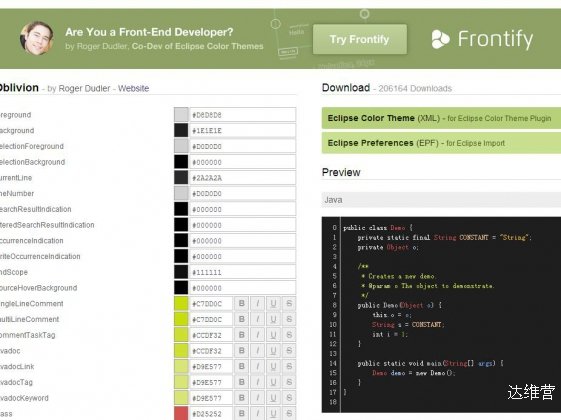The height and width of the screenshot is (420, 561).
Task: Click the Oblivion theme title
Action: (x=19, y=88)
